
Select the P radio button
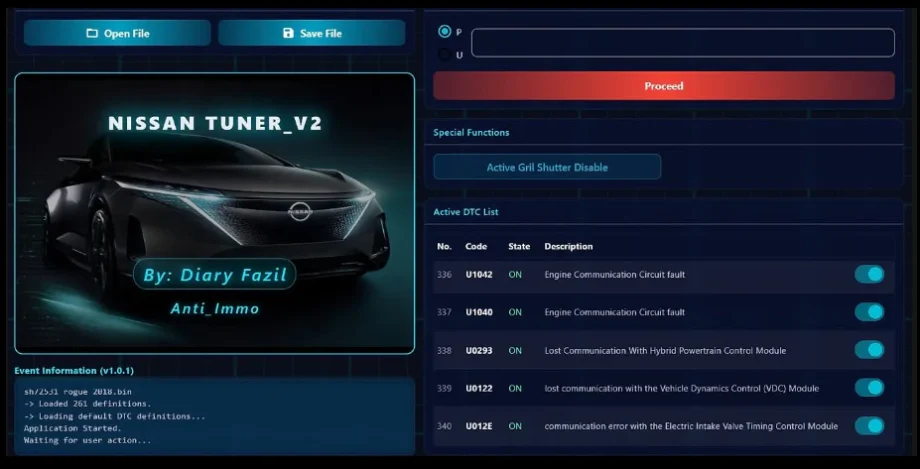click(x=445, y=32)
